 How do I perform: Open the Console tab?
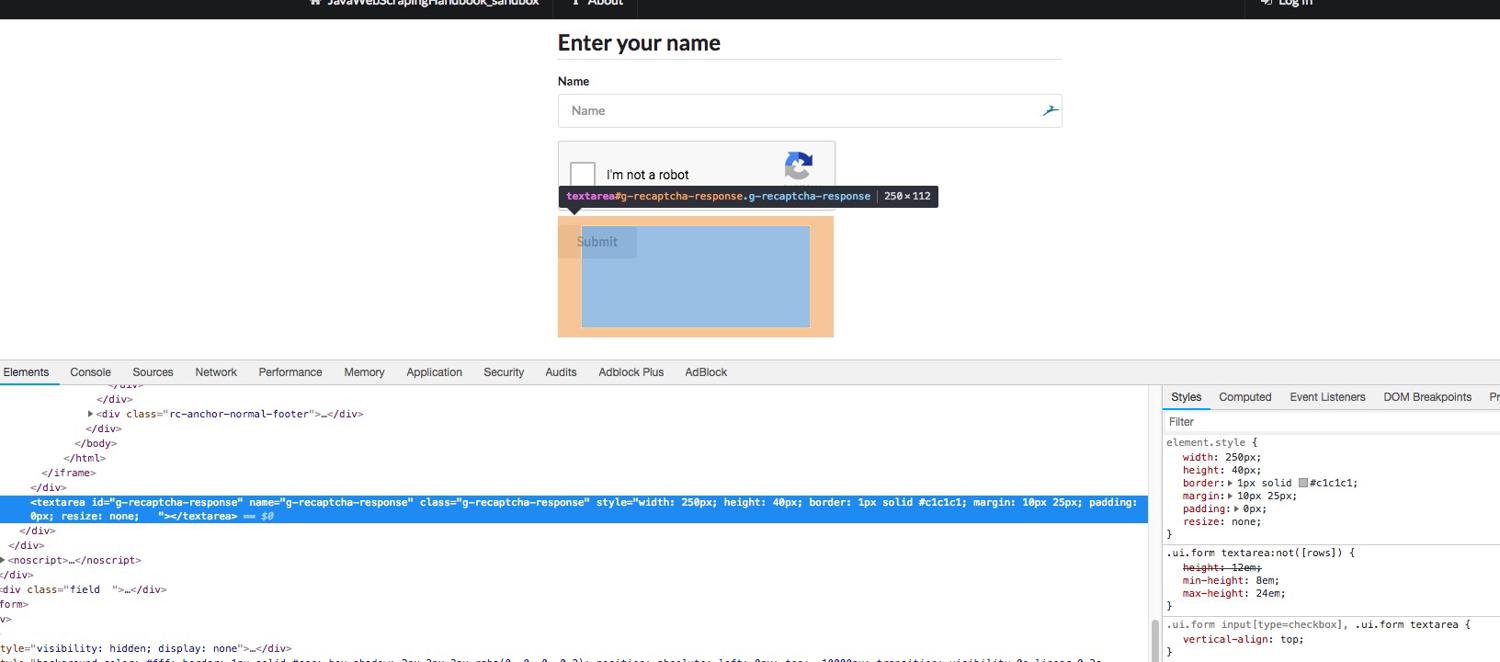[90, 372]
